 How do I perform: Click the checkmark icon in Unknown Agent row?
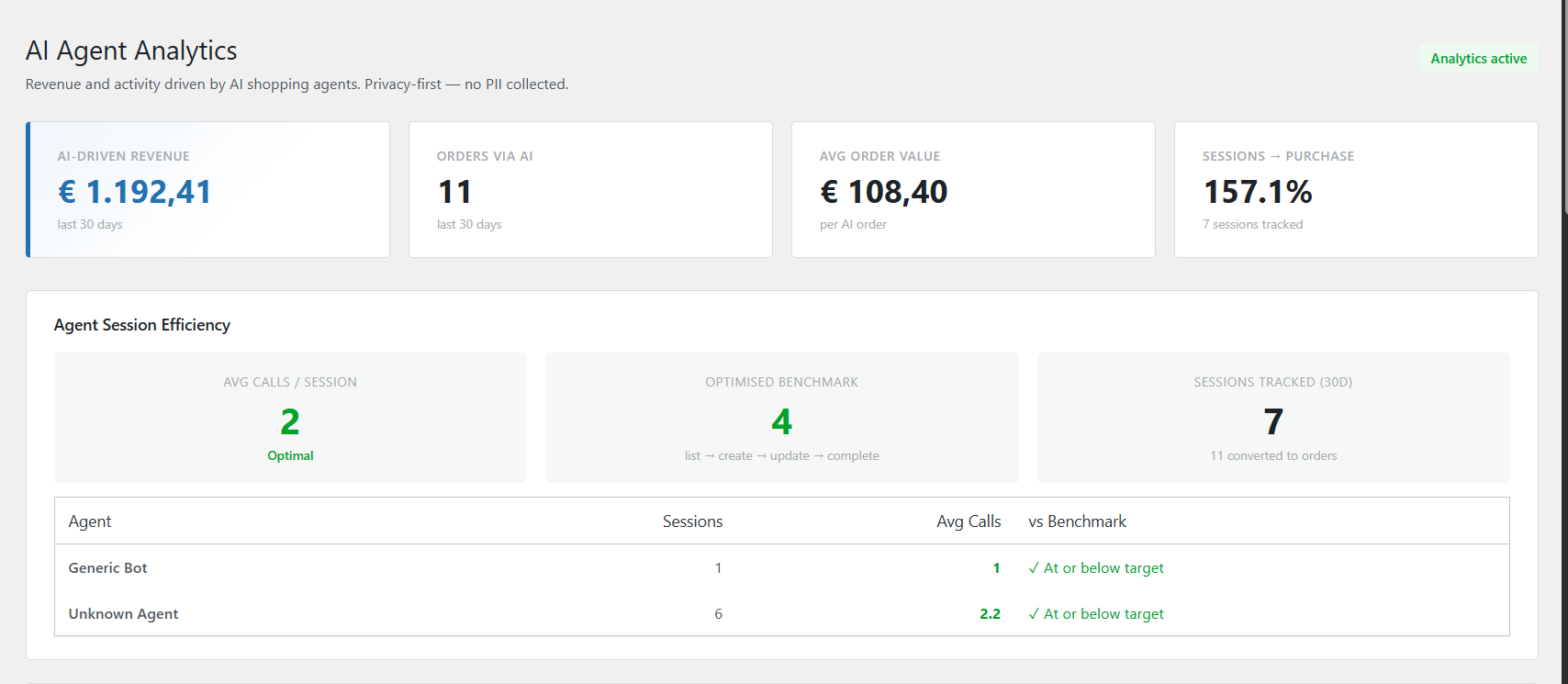tap(1034, 614)
